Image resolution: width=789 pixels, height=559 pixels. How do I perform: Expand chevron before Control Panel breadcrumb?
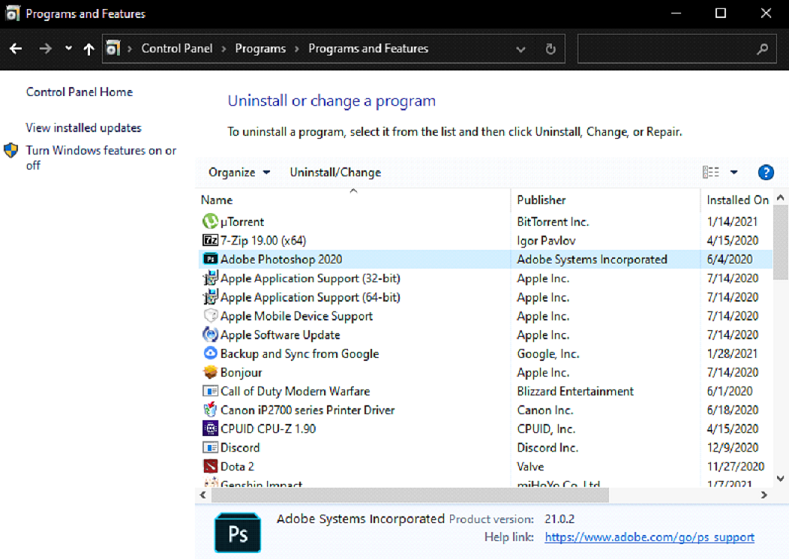click(x=130, y=49)
